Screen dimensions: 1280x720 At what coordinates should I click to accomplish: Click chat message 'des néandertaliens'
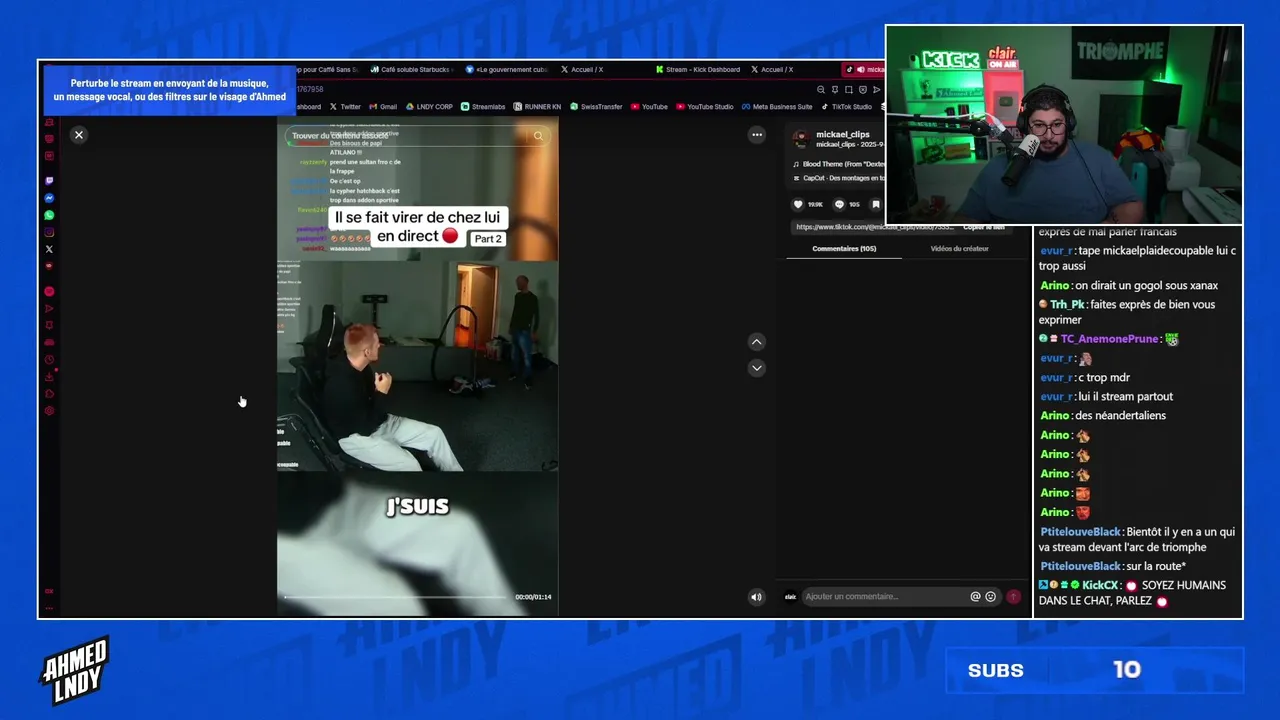coord(1120,416)
